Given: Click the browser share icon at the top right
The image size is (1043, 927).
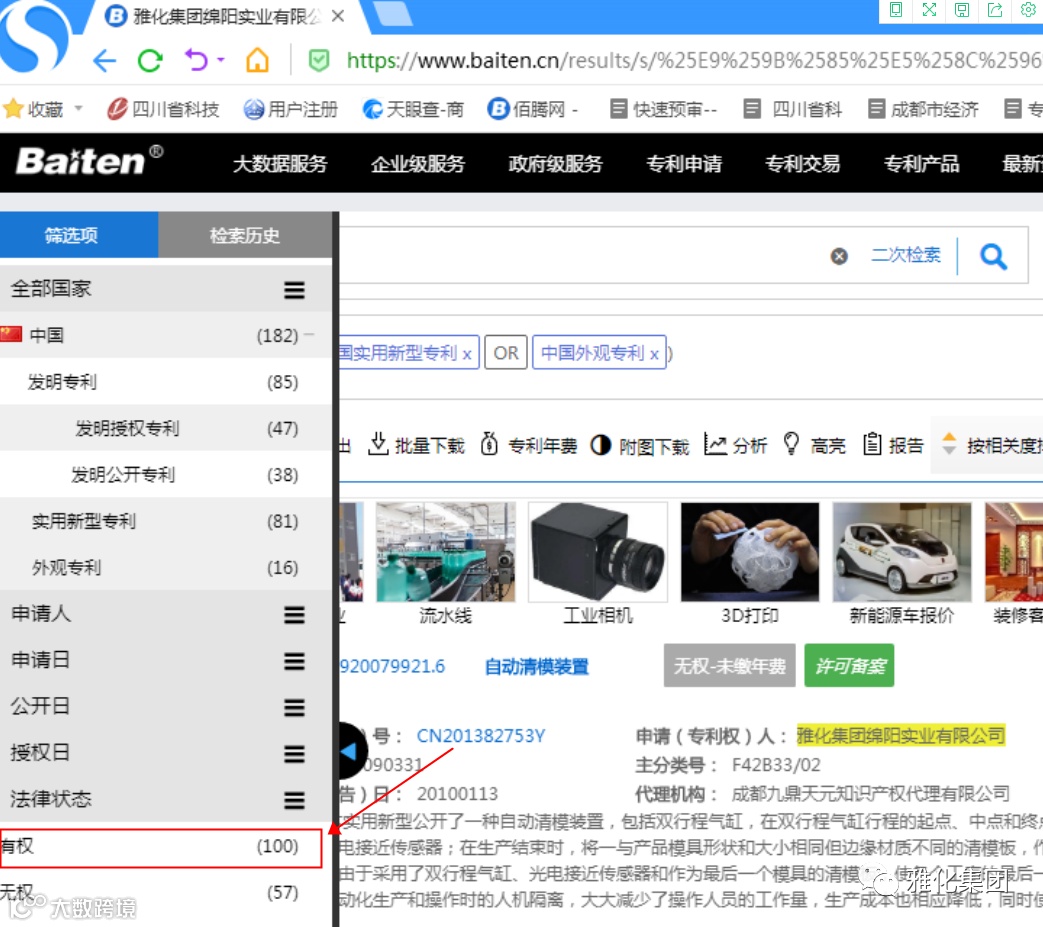Looking at the screenshot, I should pyautogui.click(x=995, y=9).
